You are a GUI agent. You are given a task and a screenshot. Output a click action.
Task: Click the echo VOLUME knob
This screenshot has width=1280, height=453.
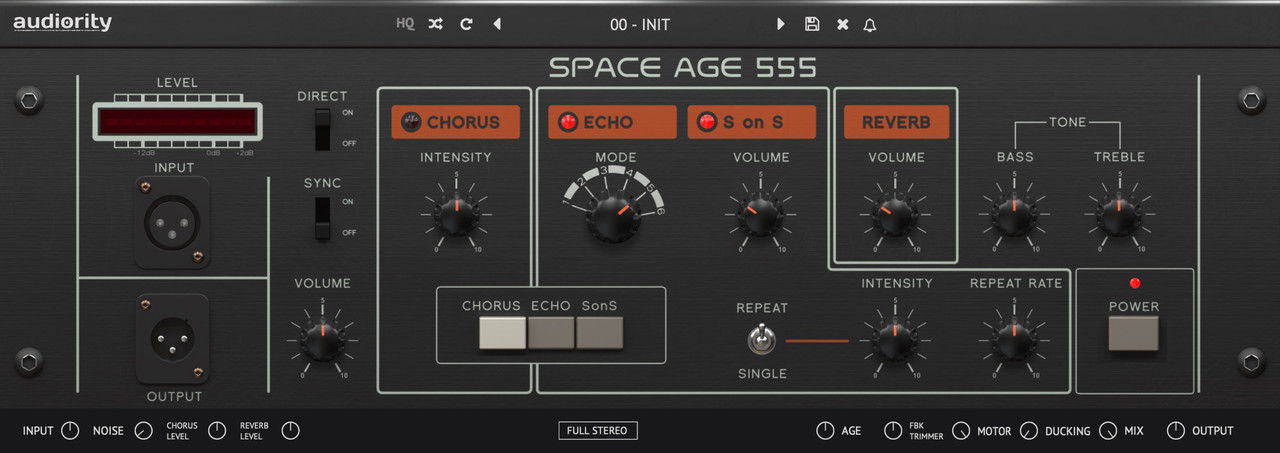click(x=761, y=213)
